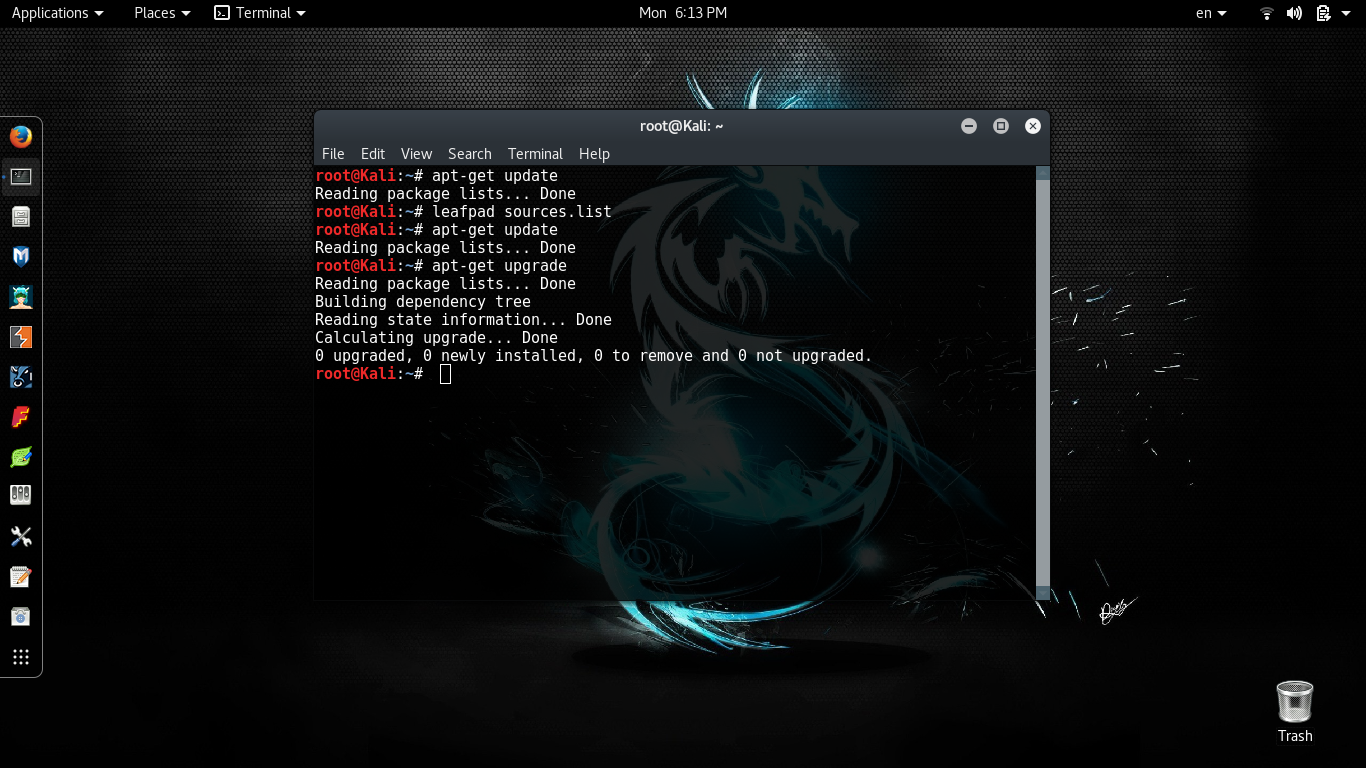The height and width of the screenshot is (768, 1366).
Task: Launch Firefox from the dock
Action: point(21,137)
